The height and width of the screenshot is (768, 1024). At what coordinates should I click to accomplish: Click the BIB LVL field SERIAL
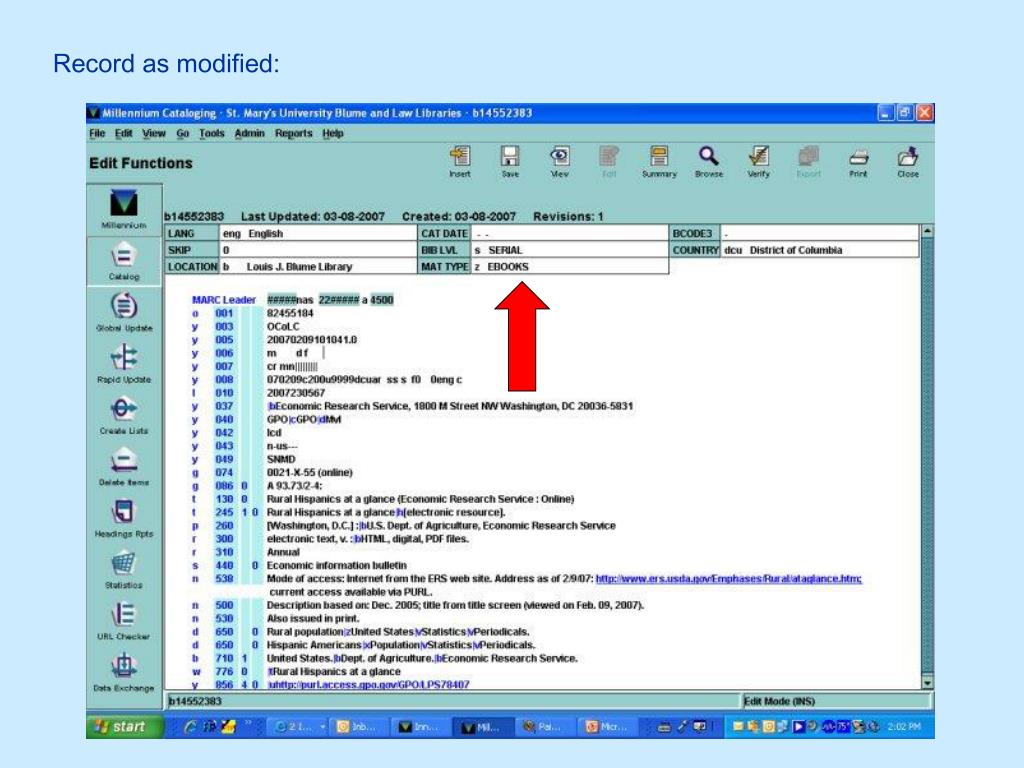569,250
